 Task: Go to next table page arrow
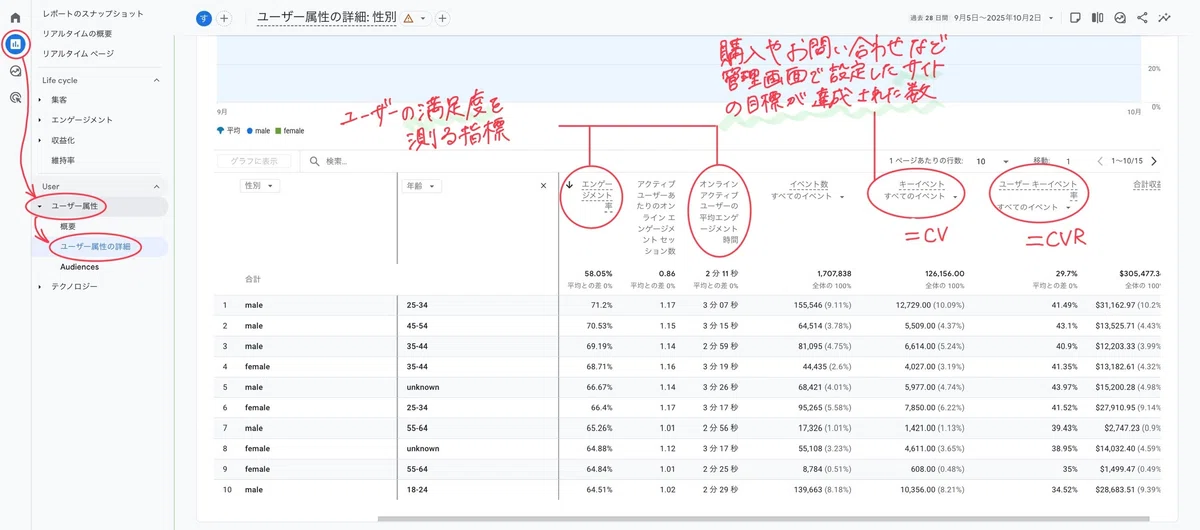1154,160
